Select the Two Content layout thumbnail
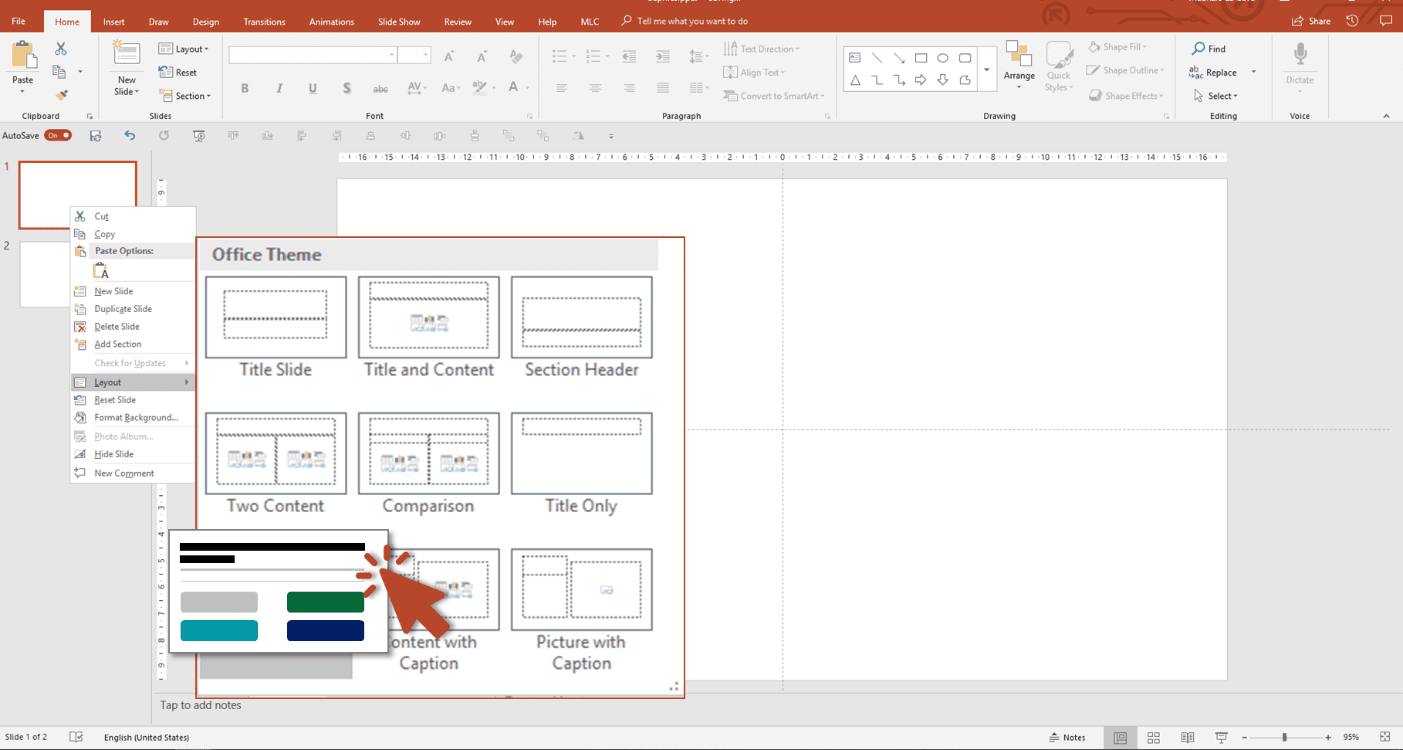 [275, 453]
